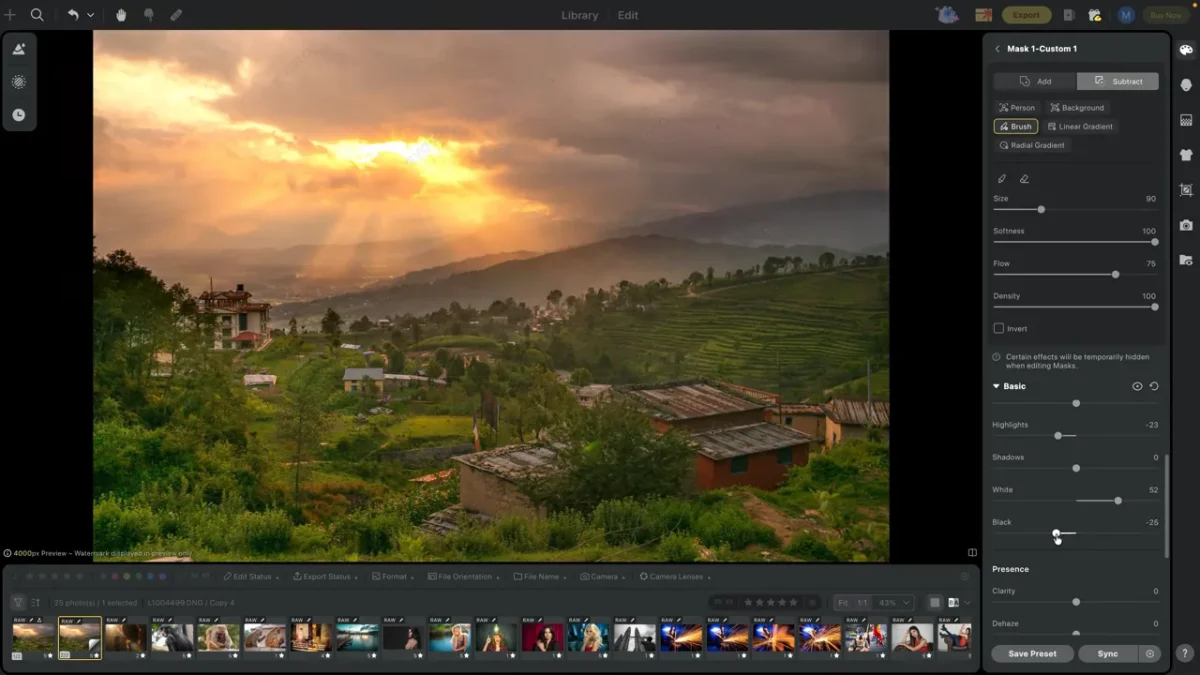Choose the Linear Gradient mask option

[1080, 127]
